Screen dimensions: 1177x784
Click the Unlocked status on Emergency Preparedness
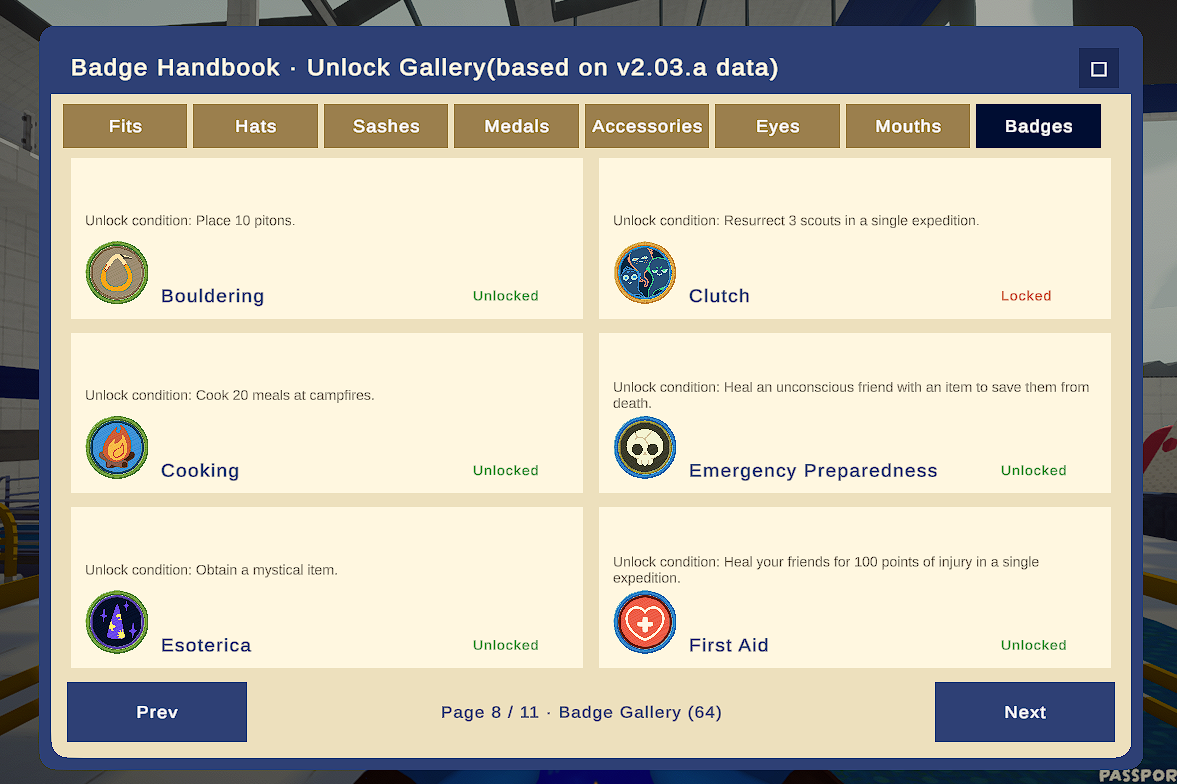click(x=1033, y=471)
